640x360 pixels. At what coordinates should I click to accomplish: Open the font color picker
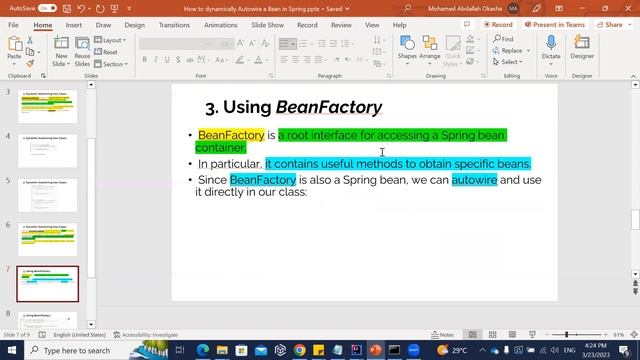pyautogui.click(x=258, y=60)
